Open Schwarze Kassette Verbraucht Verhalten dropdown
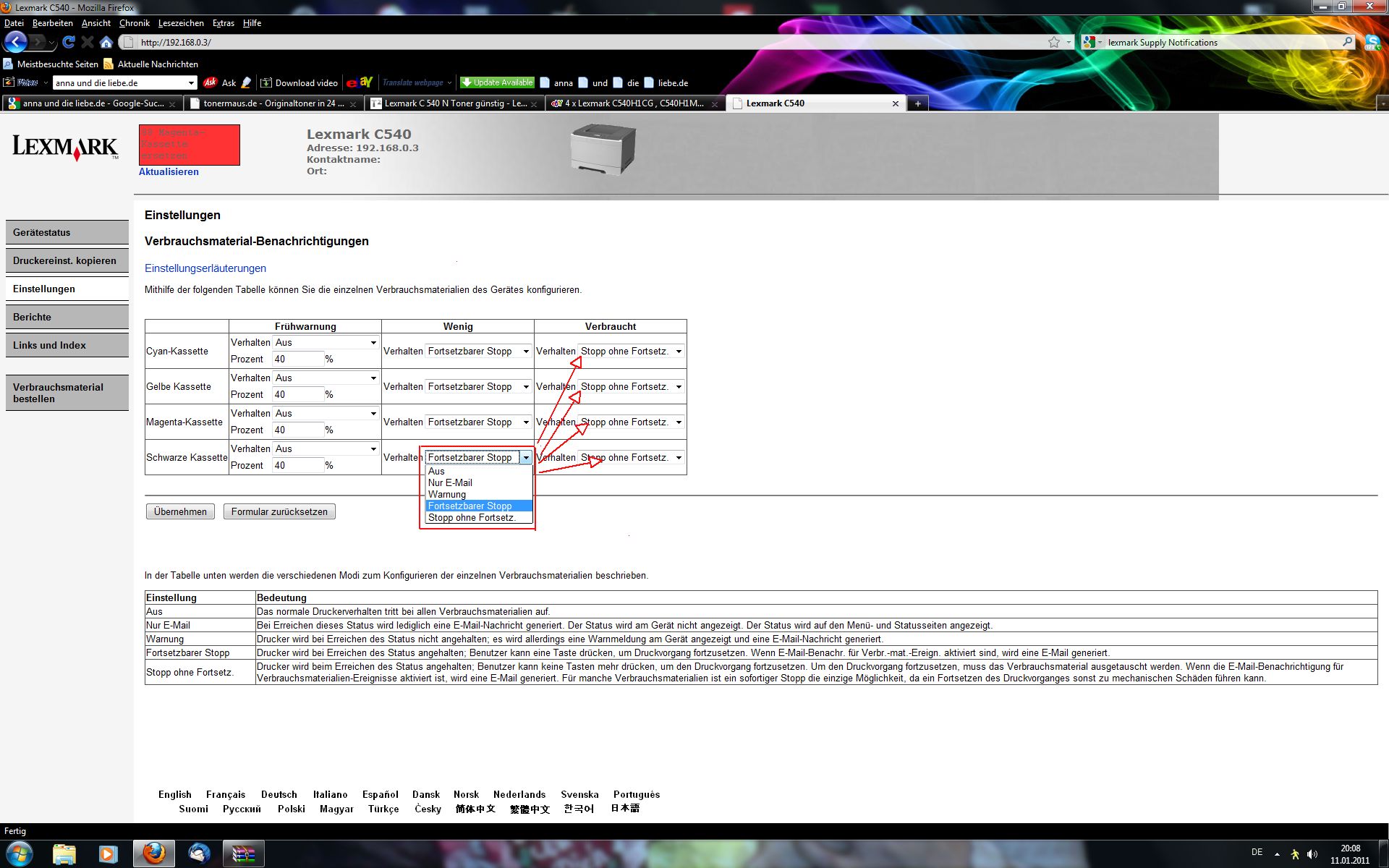The image size is (1389, 868). 631,457
